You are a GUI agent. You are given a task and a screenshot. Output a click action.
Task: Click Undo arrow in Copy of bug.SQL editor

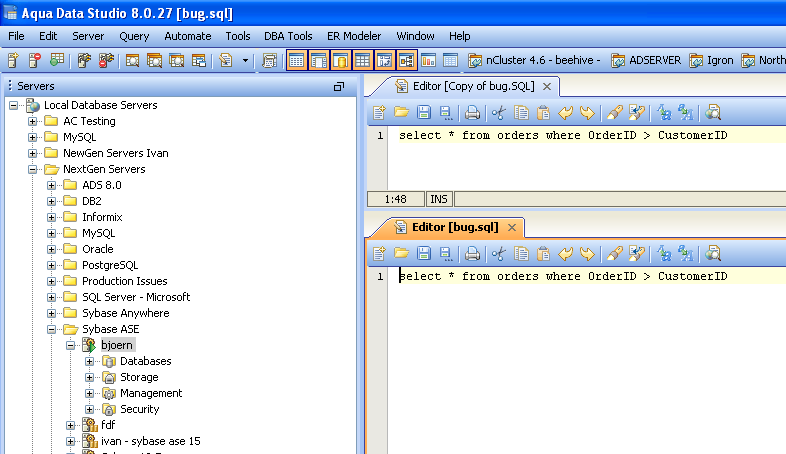565,113
